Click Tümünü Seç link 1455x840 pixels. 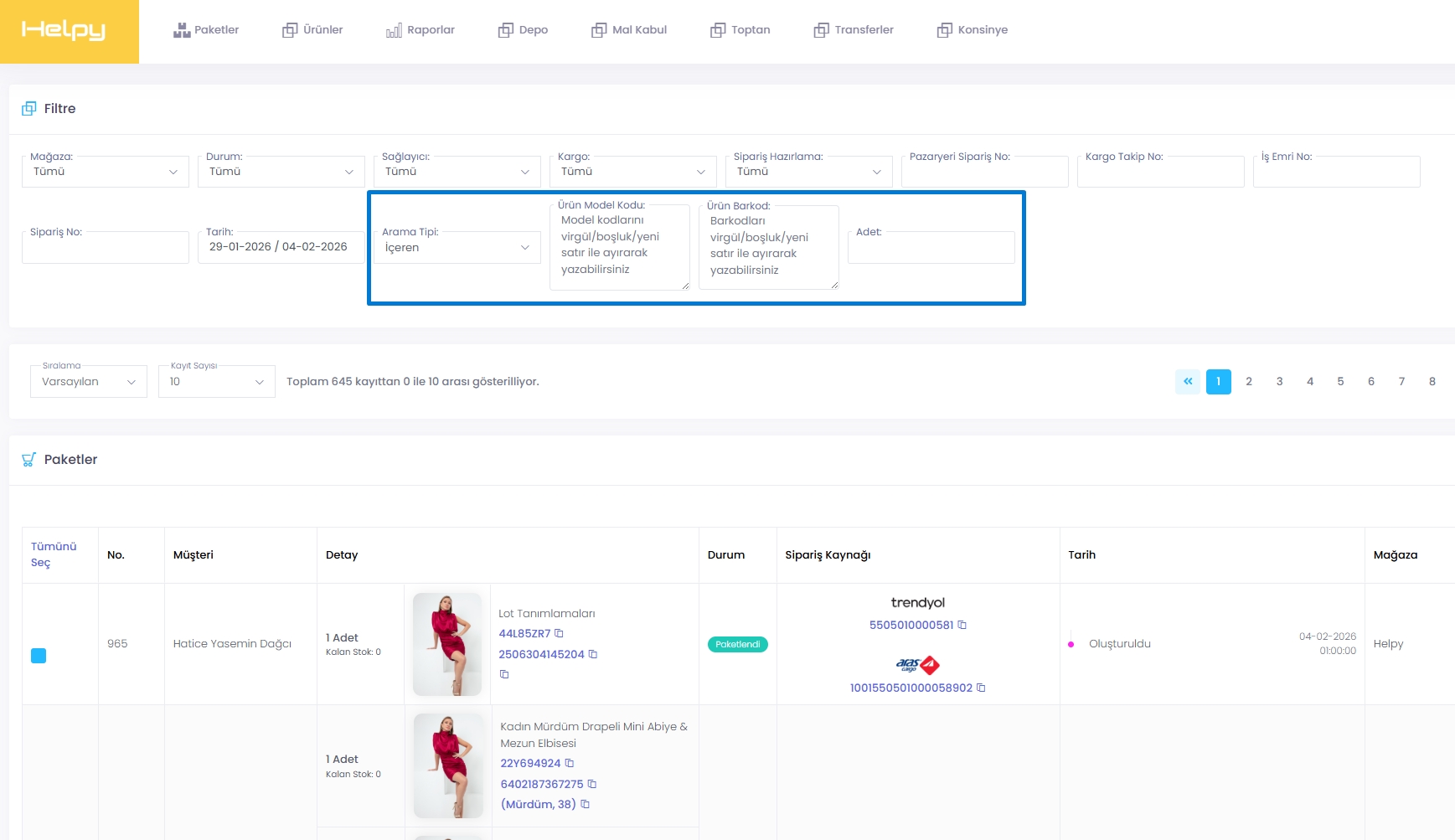[53, 554]
